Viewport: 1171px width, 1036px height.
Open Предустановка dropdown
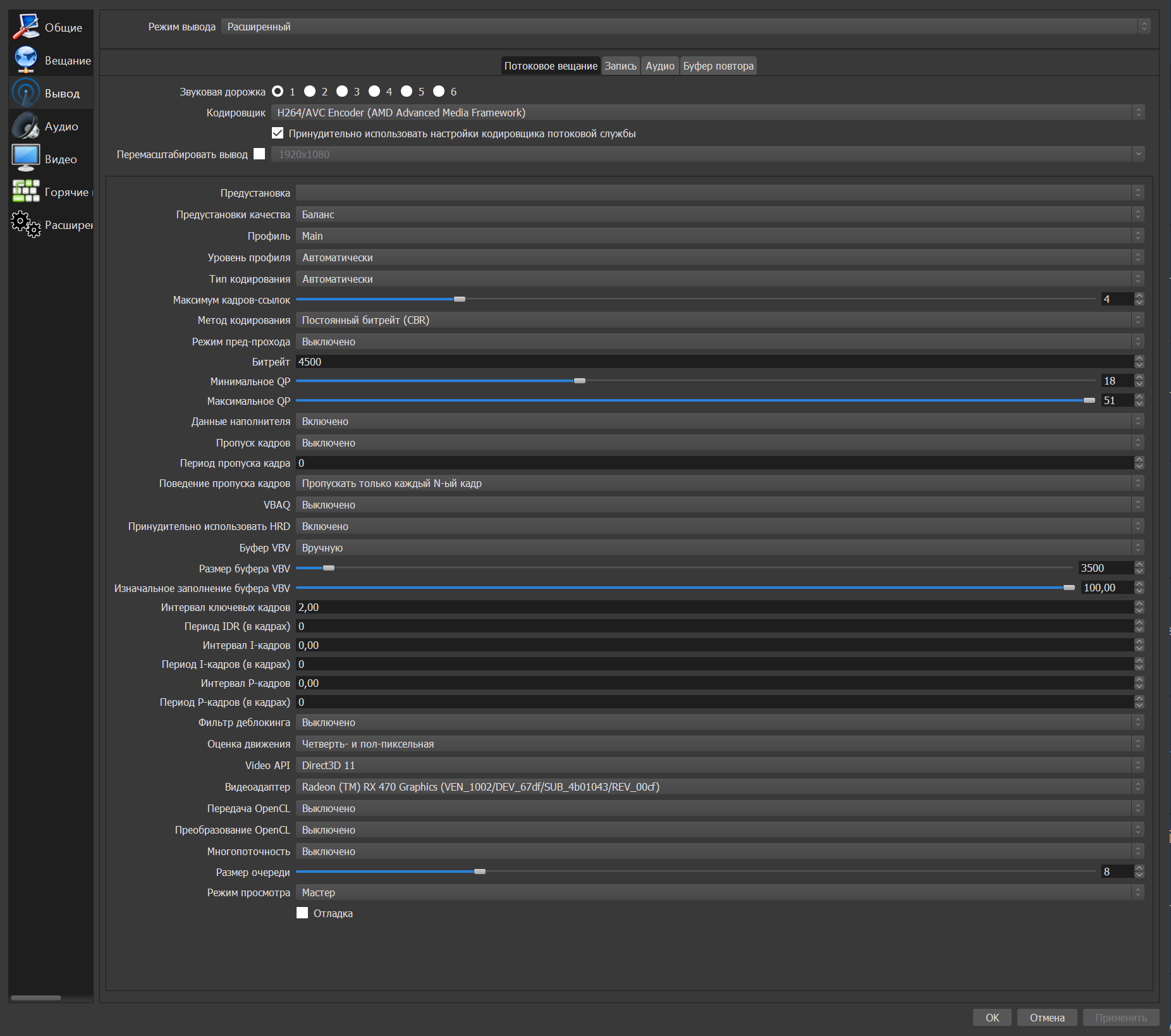coord(720,193)
